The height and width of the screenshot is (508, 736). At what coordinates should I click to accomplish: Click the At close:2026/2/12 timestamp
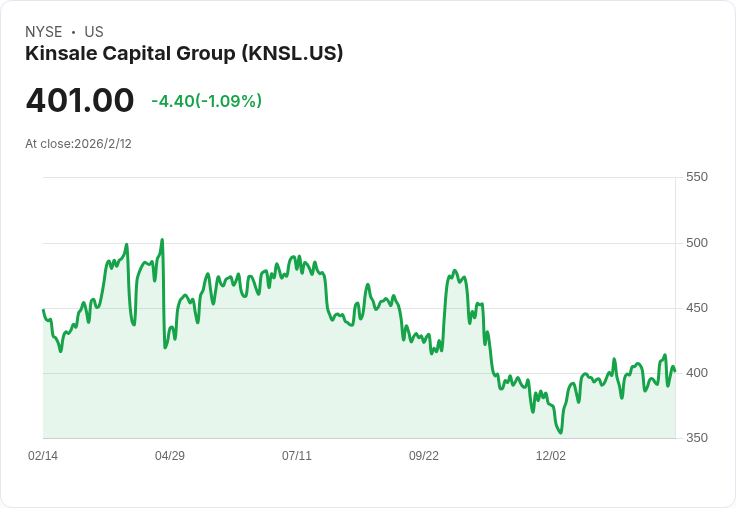click(x=78, y=144)
